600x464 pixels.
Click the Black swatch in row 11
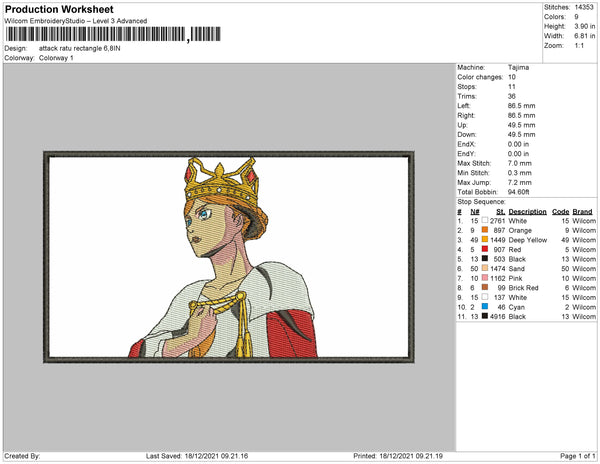485,316
